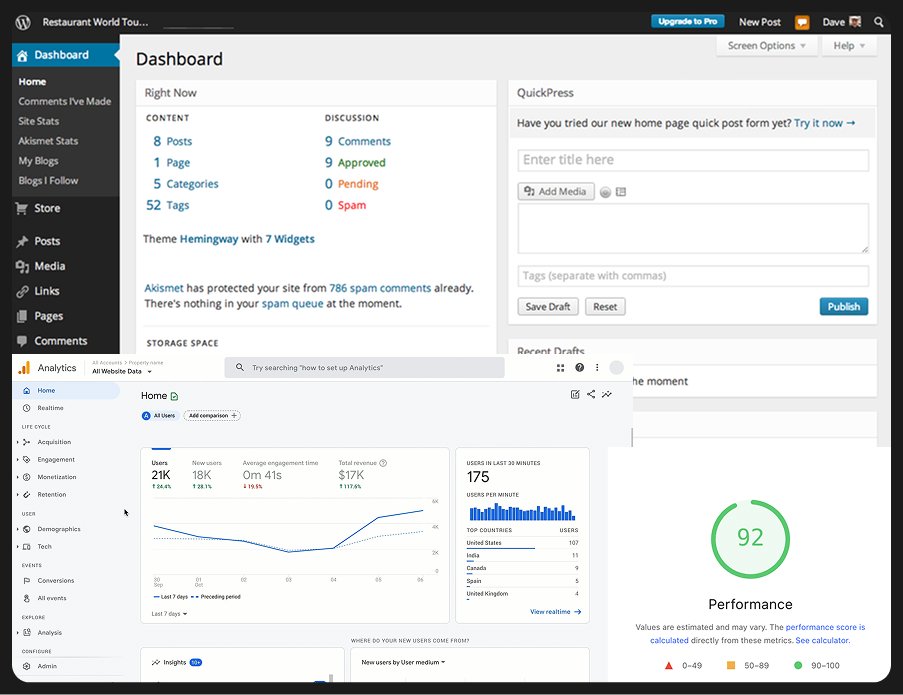Click the Publish button in QuickPress
The height and width of the screenshot is (695, 903).
pyautogui.click(x=843, y=307)
